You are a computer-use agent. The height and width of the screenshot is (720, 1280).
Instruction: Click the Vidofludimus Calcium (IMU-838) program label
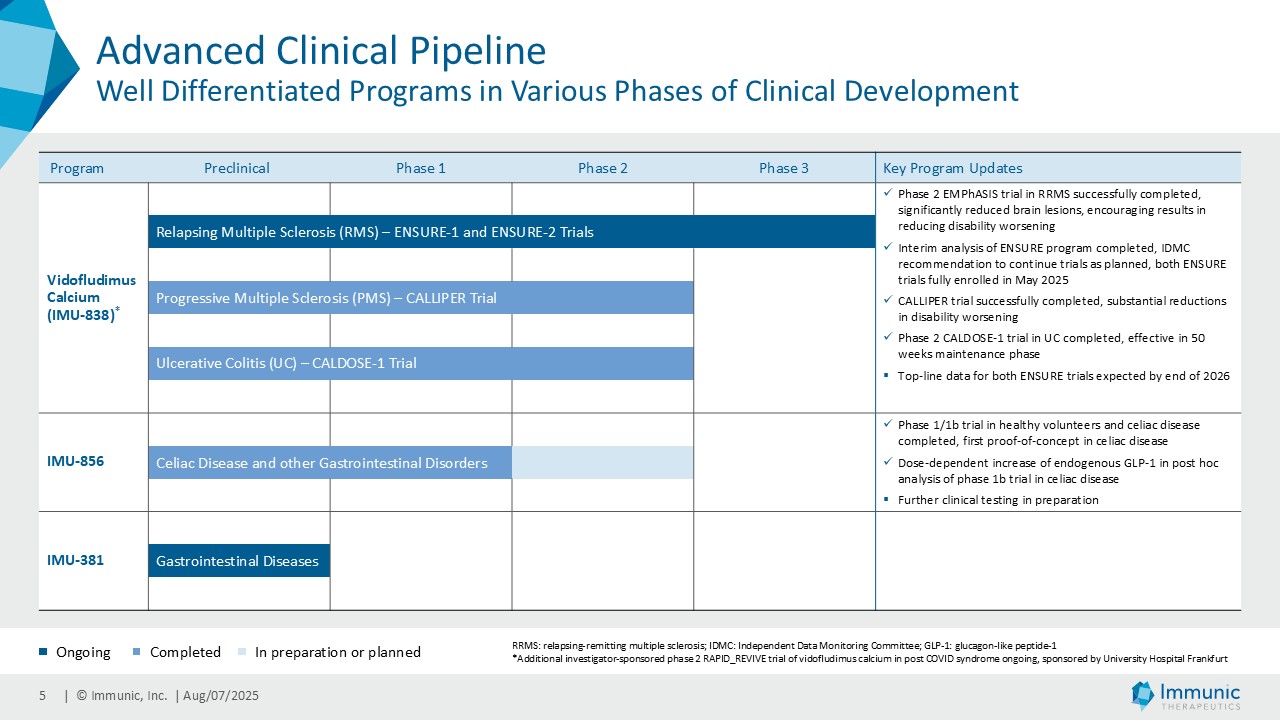92,297
